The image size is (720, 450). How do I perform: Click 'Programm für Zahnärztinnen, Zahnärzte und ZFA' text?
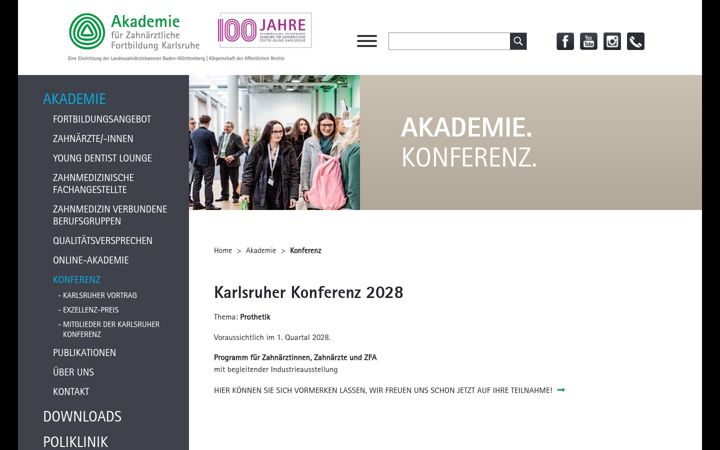(295, 357)
